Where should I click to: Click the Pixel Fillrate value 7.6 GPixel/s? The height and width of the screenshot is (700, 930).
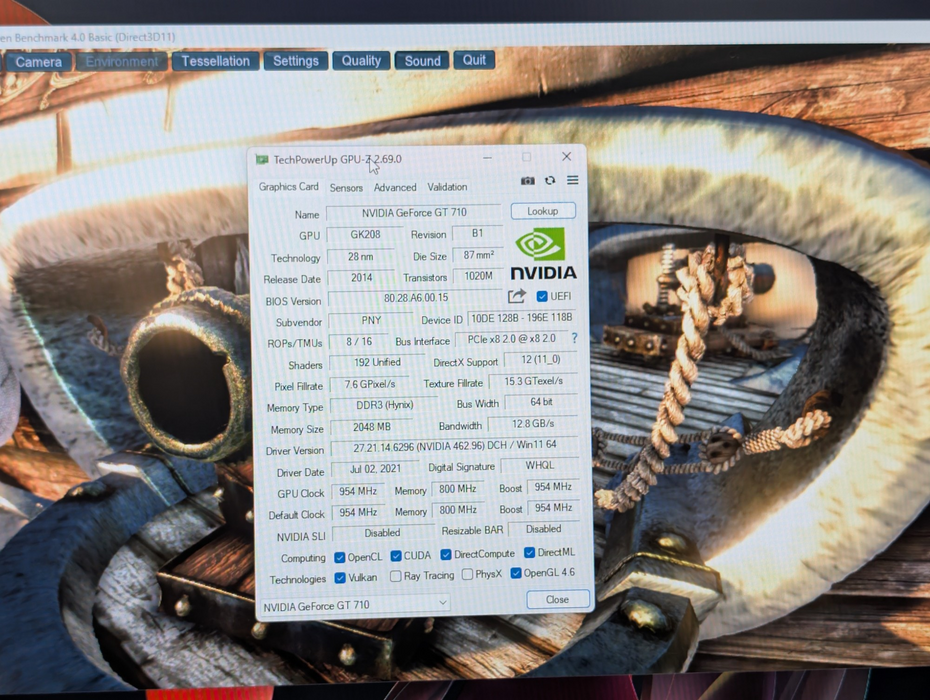[x=370, y=384]
